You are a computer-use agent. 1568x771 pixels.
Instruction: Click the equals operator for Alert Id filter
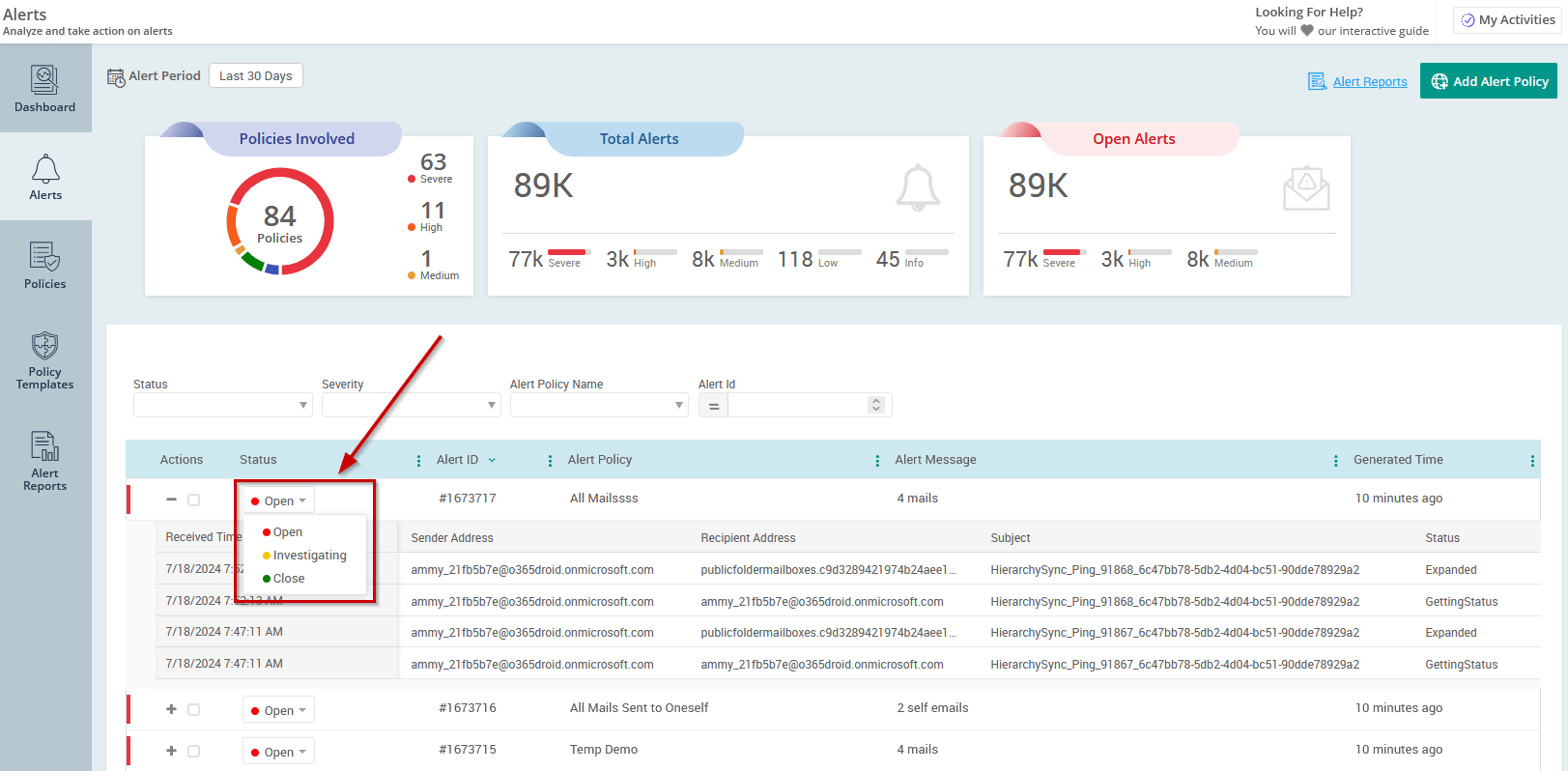point(713,406)
